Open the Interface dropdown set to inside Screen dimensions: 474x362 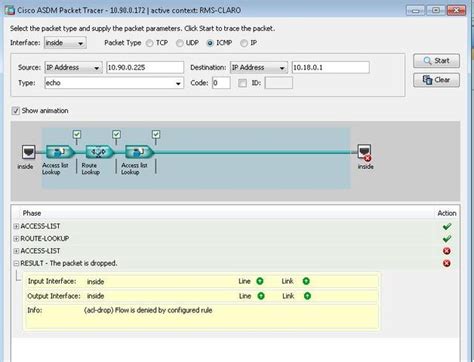[65, 43]
